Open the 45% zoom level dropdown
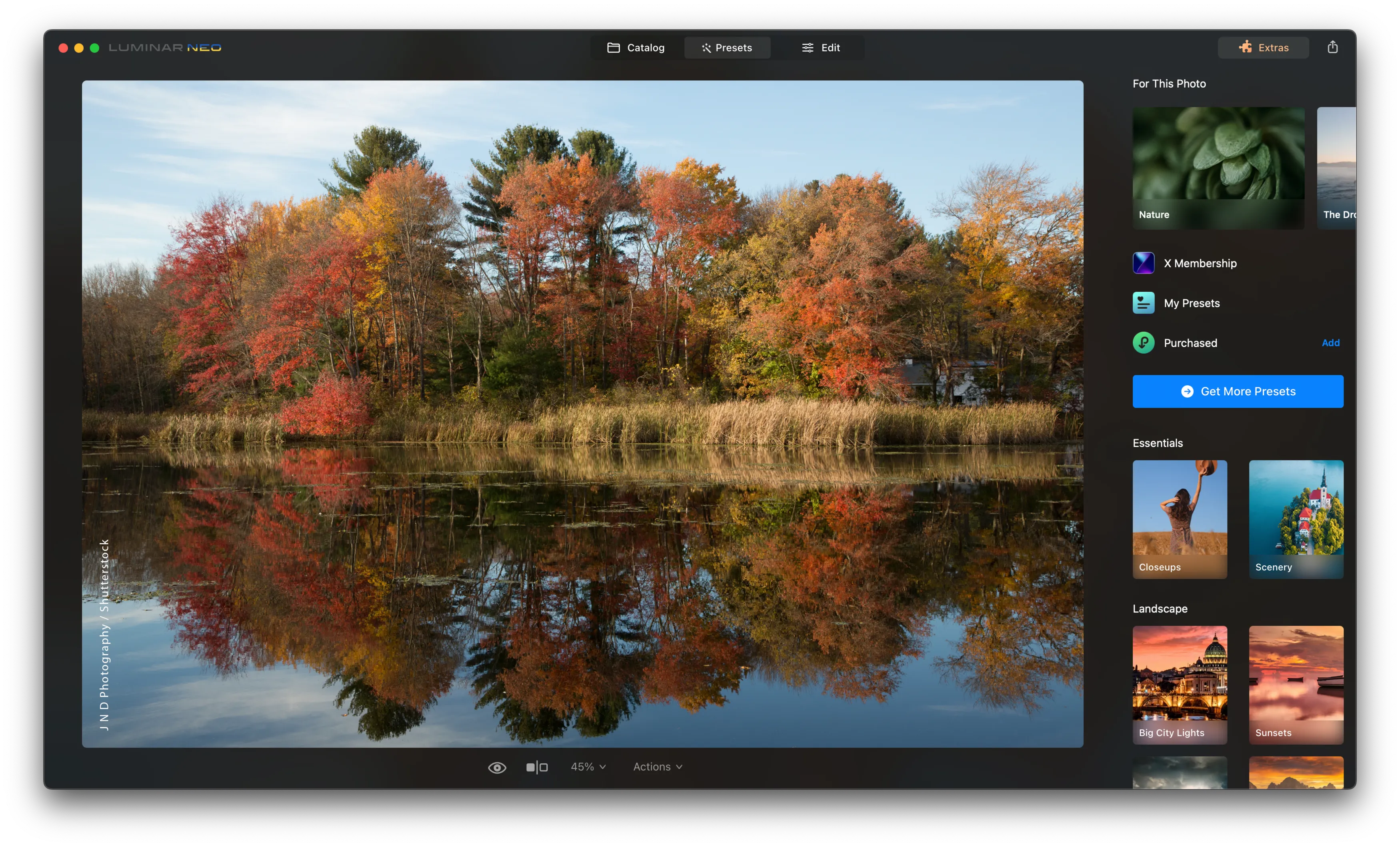The height and width of the screenshot is (847, 1400). pyautogui.click(x=588, y=767)
